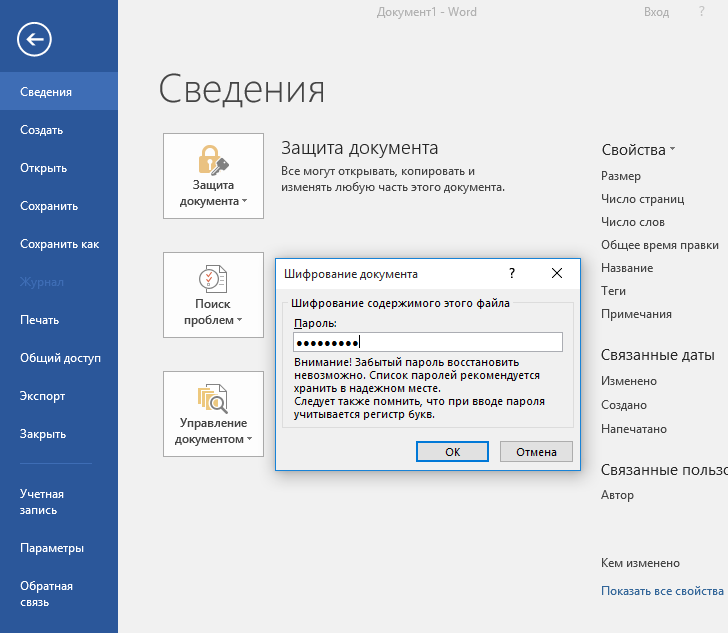The width and height of the screenshot is (728, 633).
Task: Click the back arrow circle icon
Action: point(35,39)
